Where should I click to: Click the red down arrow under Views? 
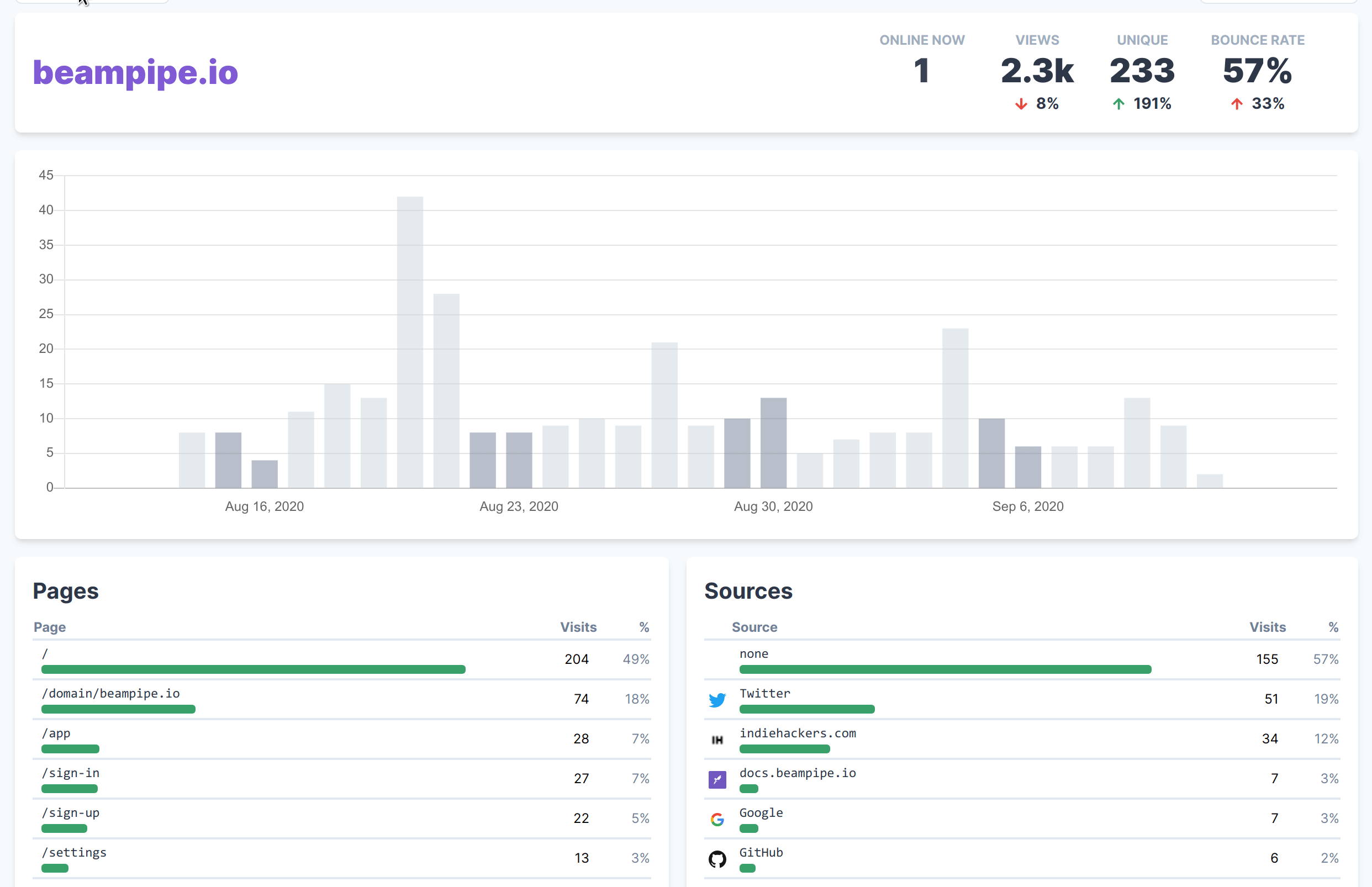pyautogui.click(x=1021, y=104)
